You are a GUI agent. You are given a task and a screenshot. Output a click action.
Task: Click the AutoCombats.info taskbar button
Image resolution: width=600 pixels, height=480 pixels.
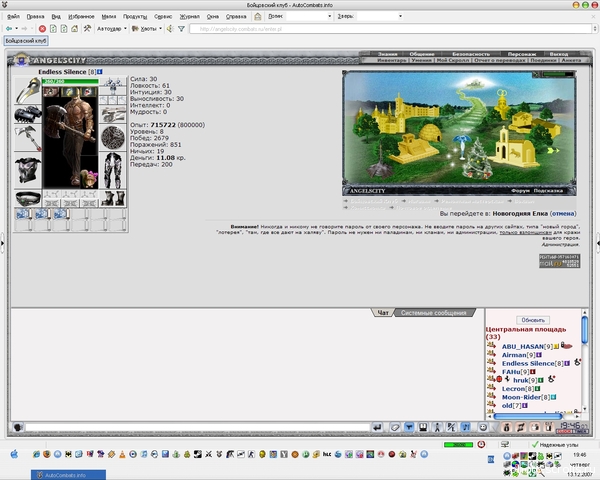click(68, 475)
